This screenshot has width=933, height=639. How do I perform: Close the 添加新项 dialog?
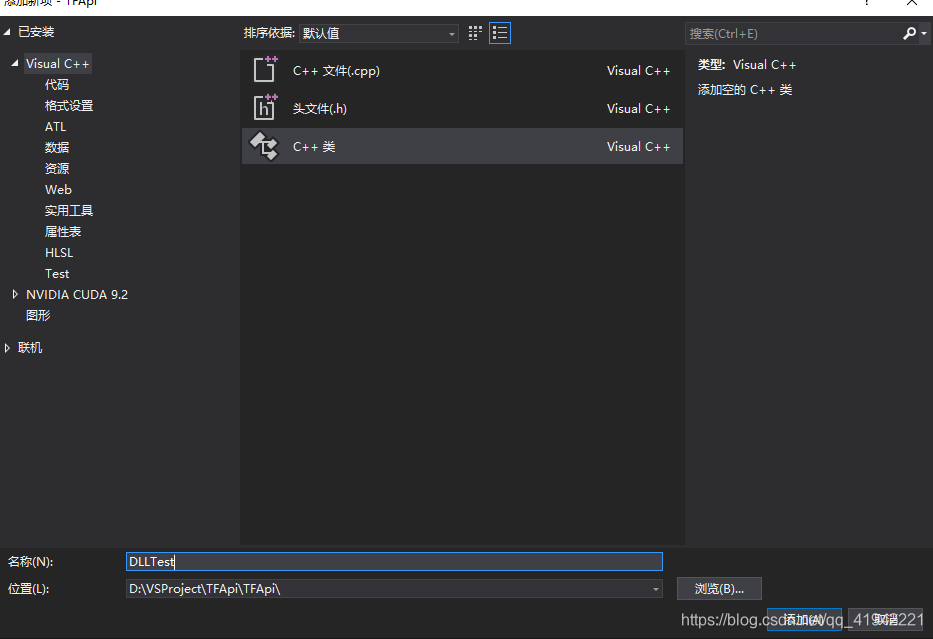coord(912,2)
